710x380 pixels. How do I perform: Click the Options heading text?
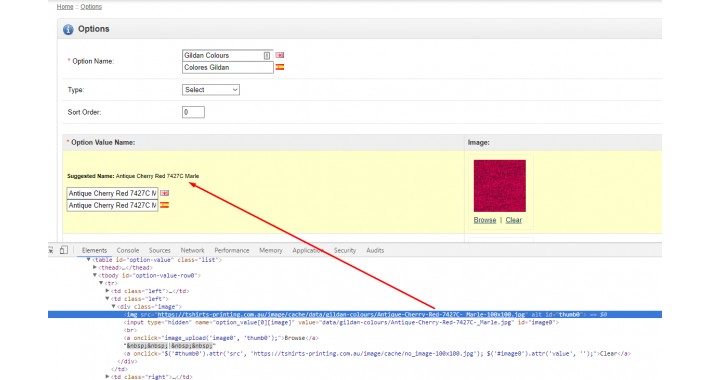coord(94,29)
